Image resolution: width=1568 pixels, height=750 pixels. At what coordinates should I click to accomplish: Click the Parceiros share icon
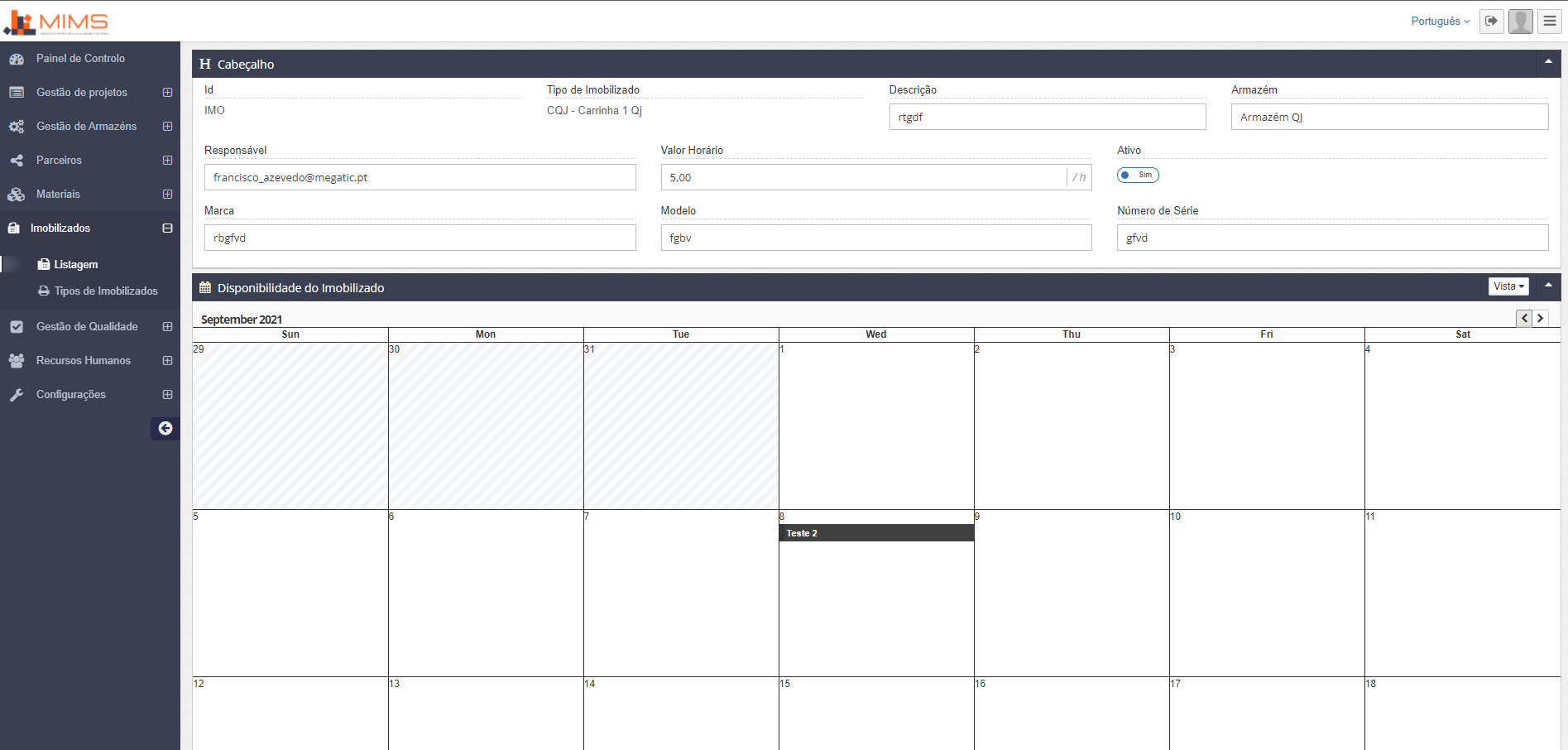click(17, 161)
